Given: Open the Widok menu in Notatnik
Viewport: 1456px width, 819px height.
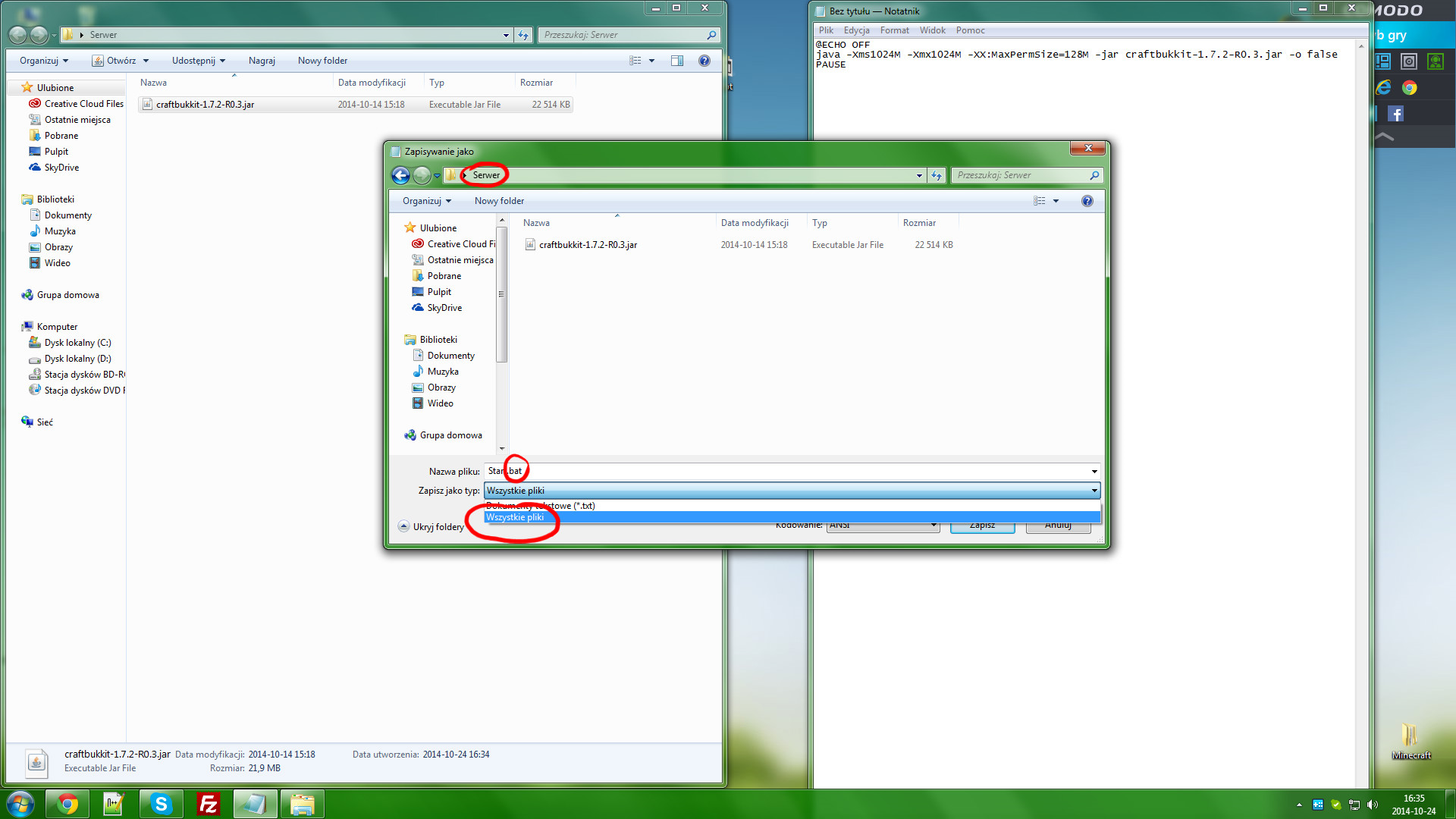Looking at the screenshot, I should coord(932,30).
